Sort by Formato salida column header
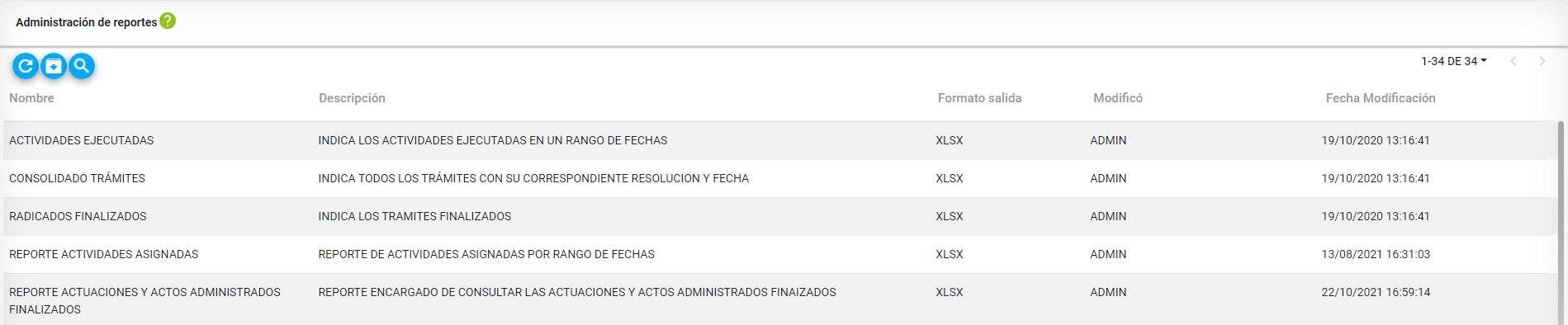This screenshot has width=1568, height=325. [x=979, y=98]
